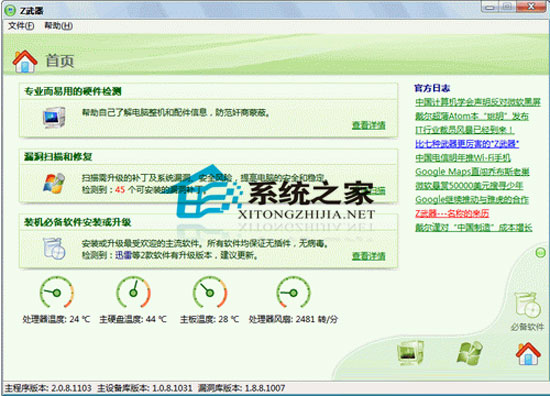Click the bottom hardware monitor navigation icon

[x=410, y=353]
